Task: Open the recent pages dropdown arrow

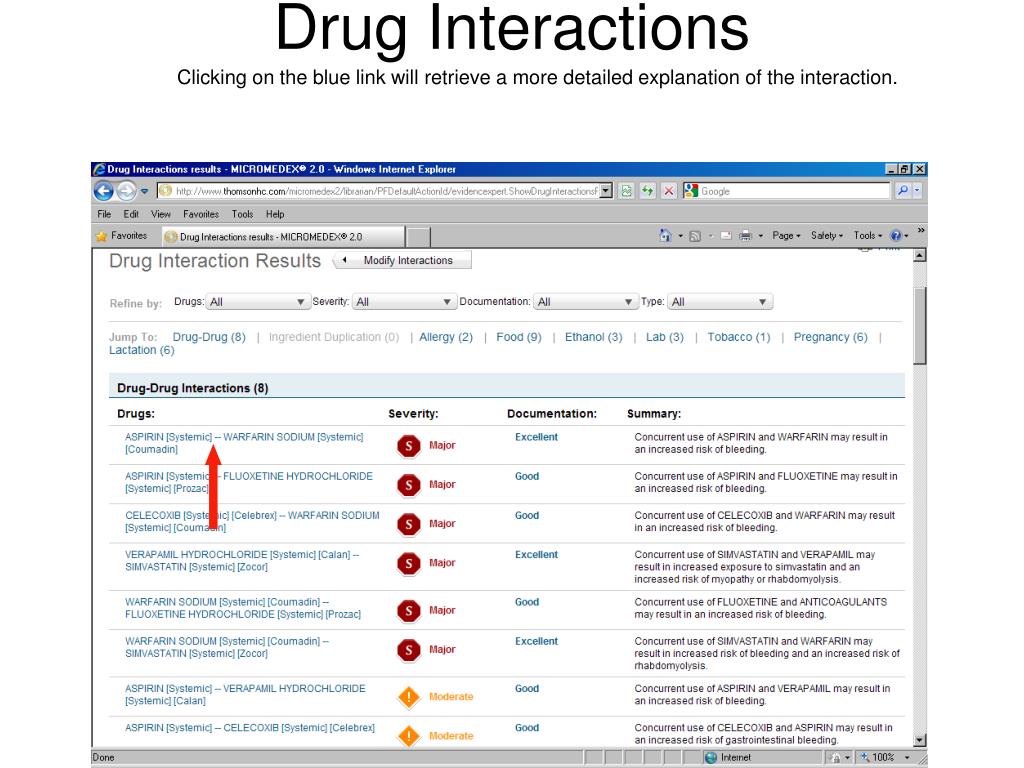Action: coord(144,191)
